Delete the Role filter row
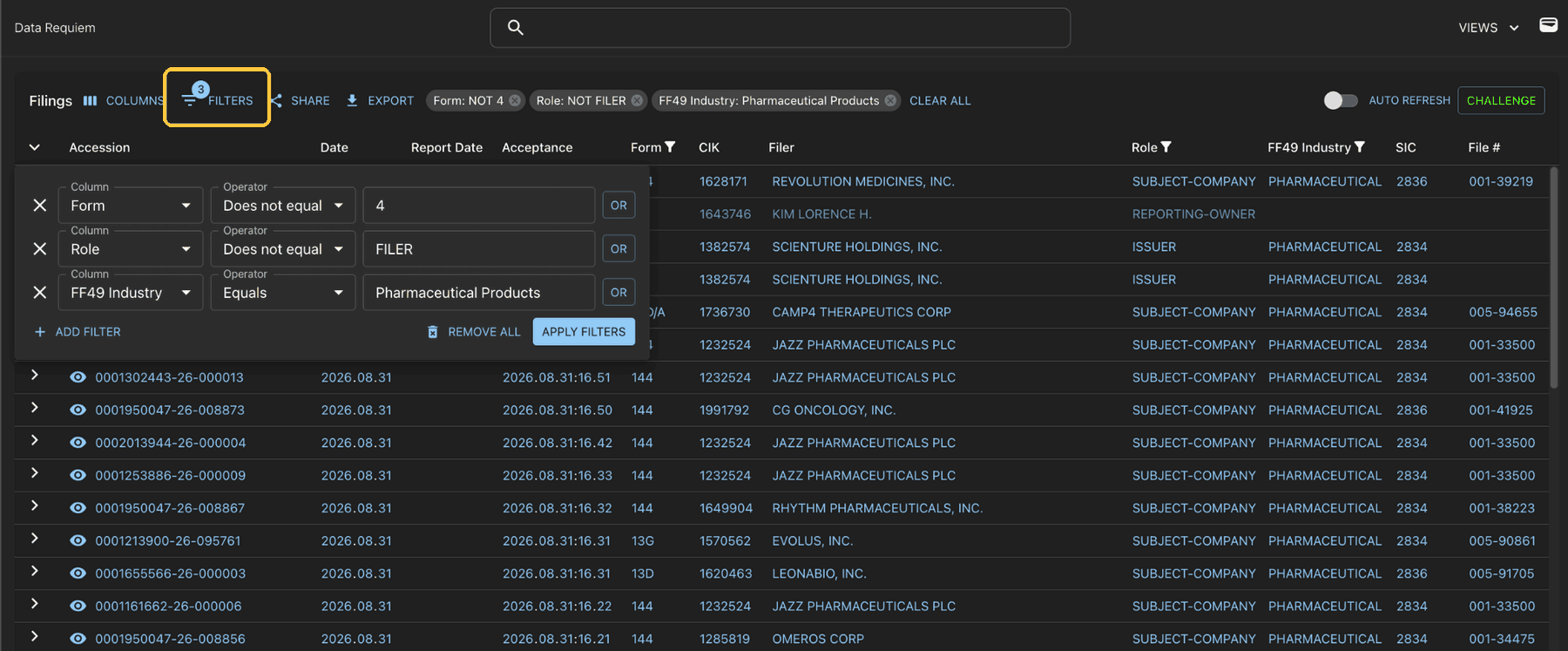 click(40, 249)
